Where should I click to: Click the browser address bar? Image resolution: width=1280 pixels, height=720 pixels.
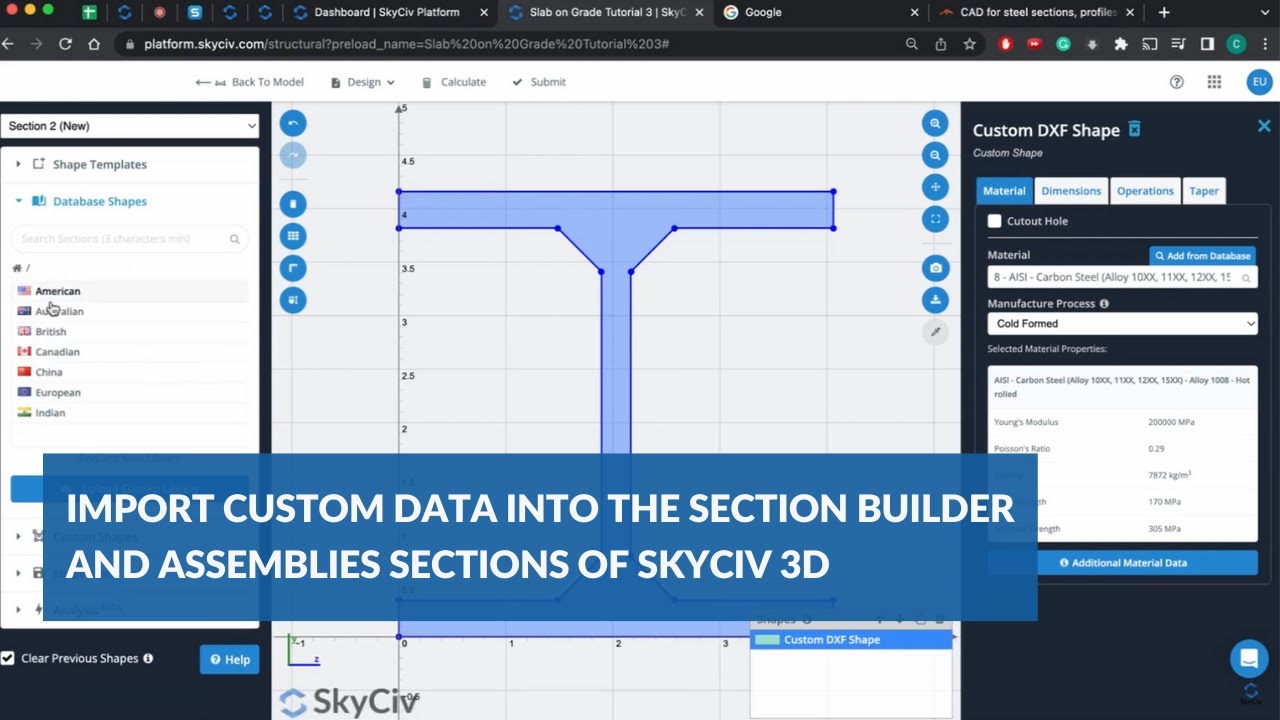(520, 44)
